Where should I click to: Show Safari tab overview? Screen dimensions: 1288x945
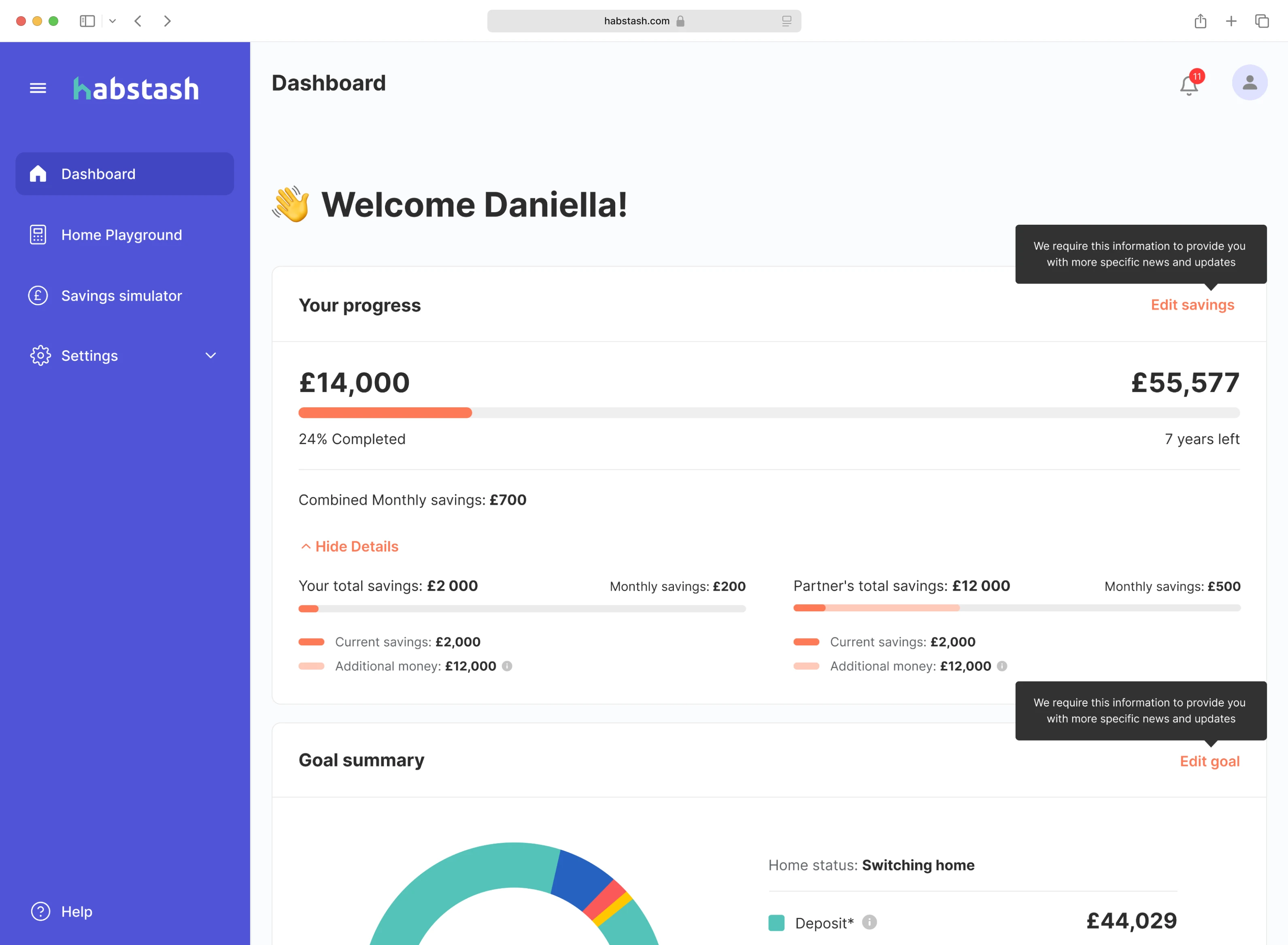click(1262, 21)
